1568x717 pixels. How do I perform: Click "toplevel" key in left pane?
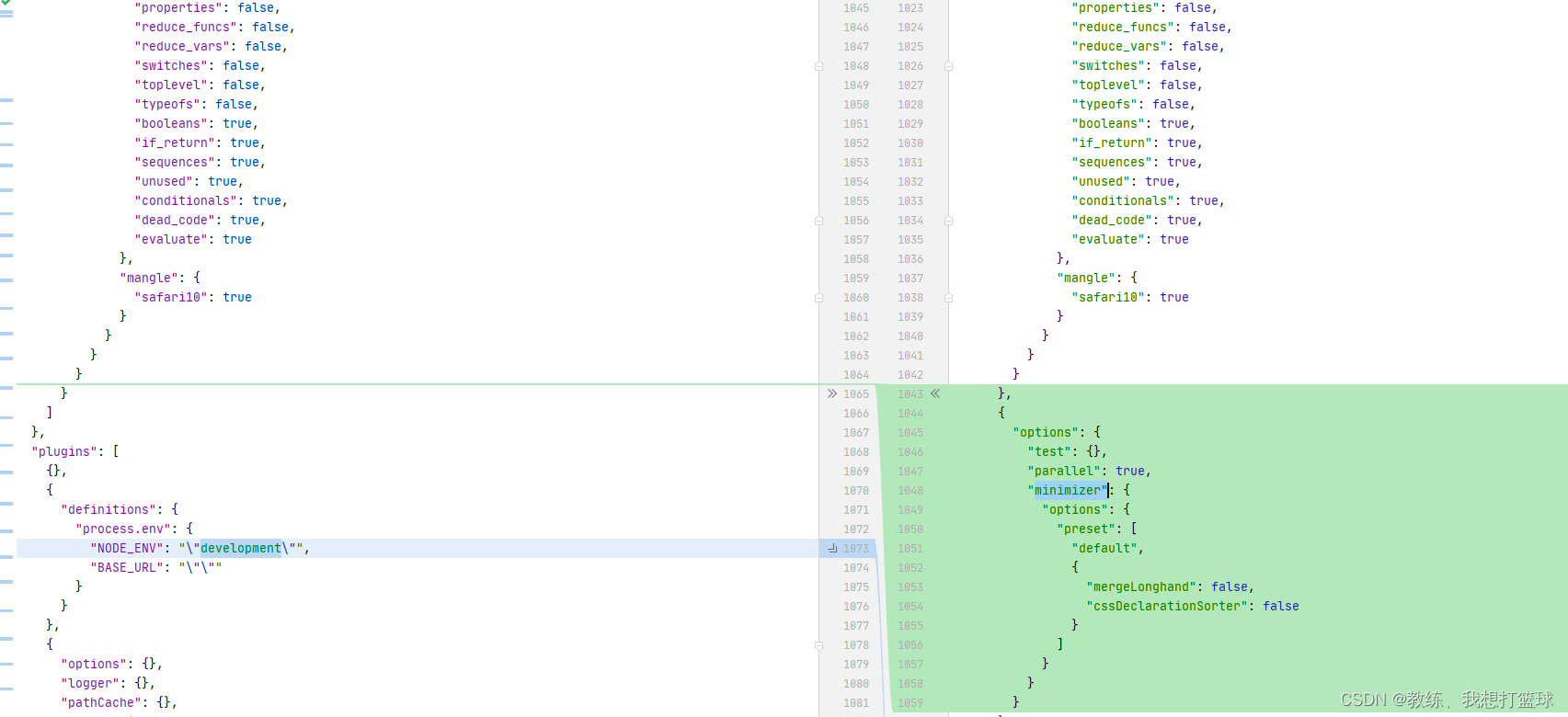pos(171,85)
